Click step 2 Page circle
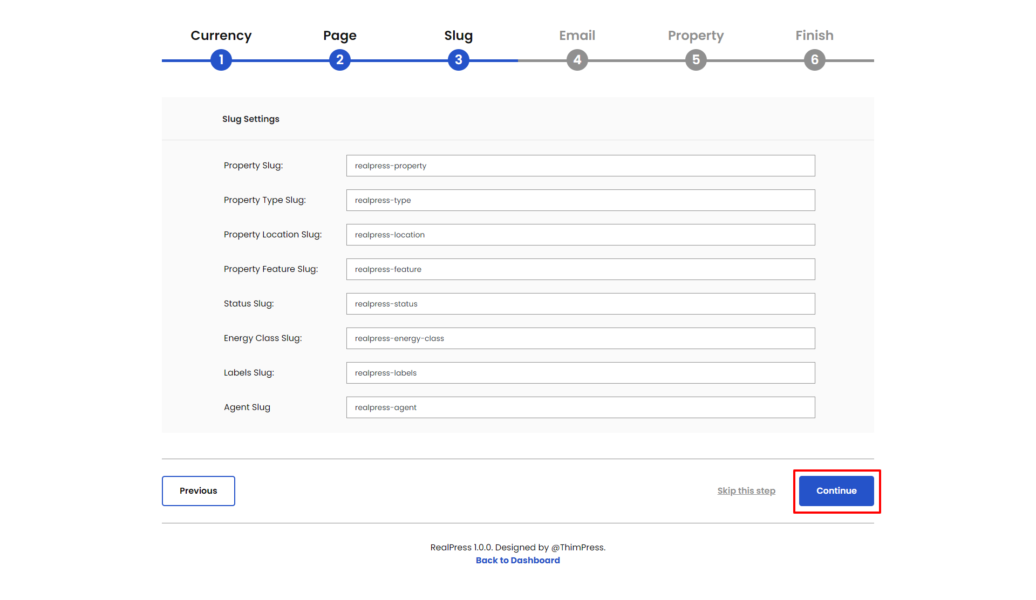1036x600 pixels. click(x=340, y=60)
